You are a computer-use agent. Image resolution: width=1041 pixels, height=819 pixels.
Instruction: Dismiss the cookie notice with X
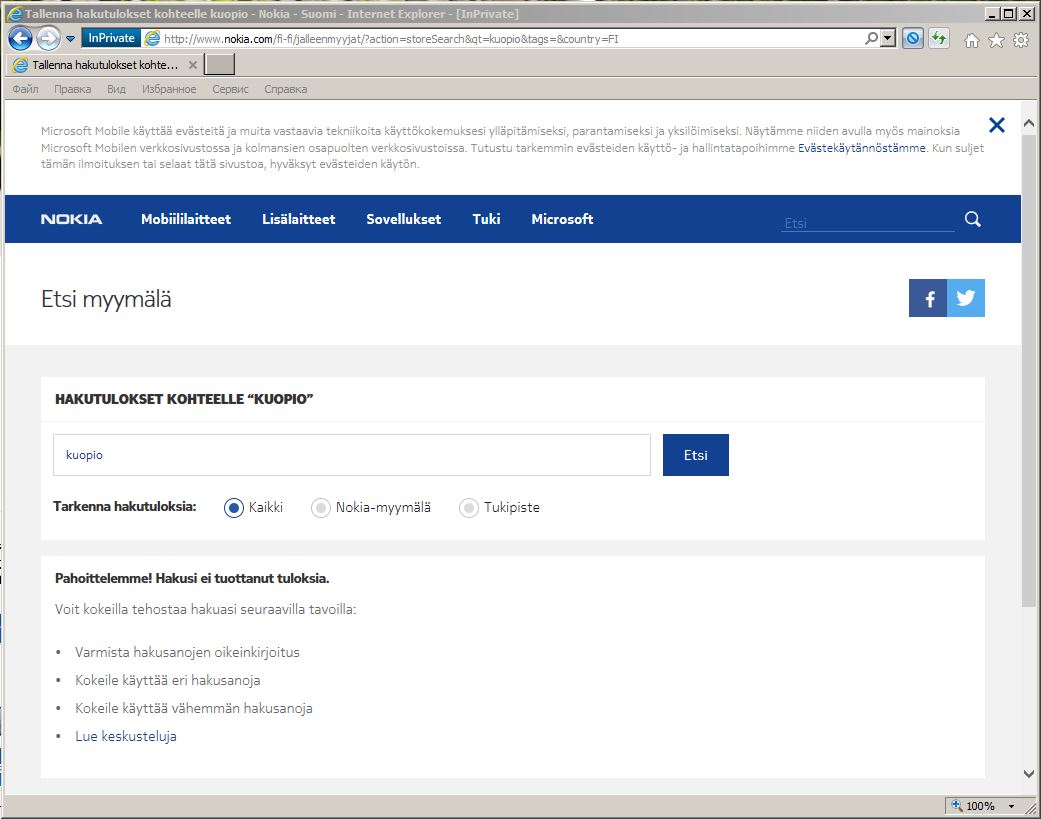996,125
